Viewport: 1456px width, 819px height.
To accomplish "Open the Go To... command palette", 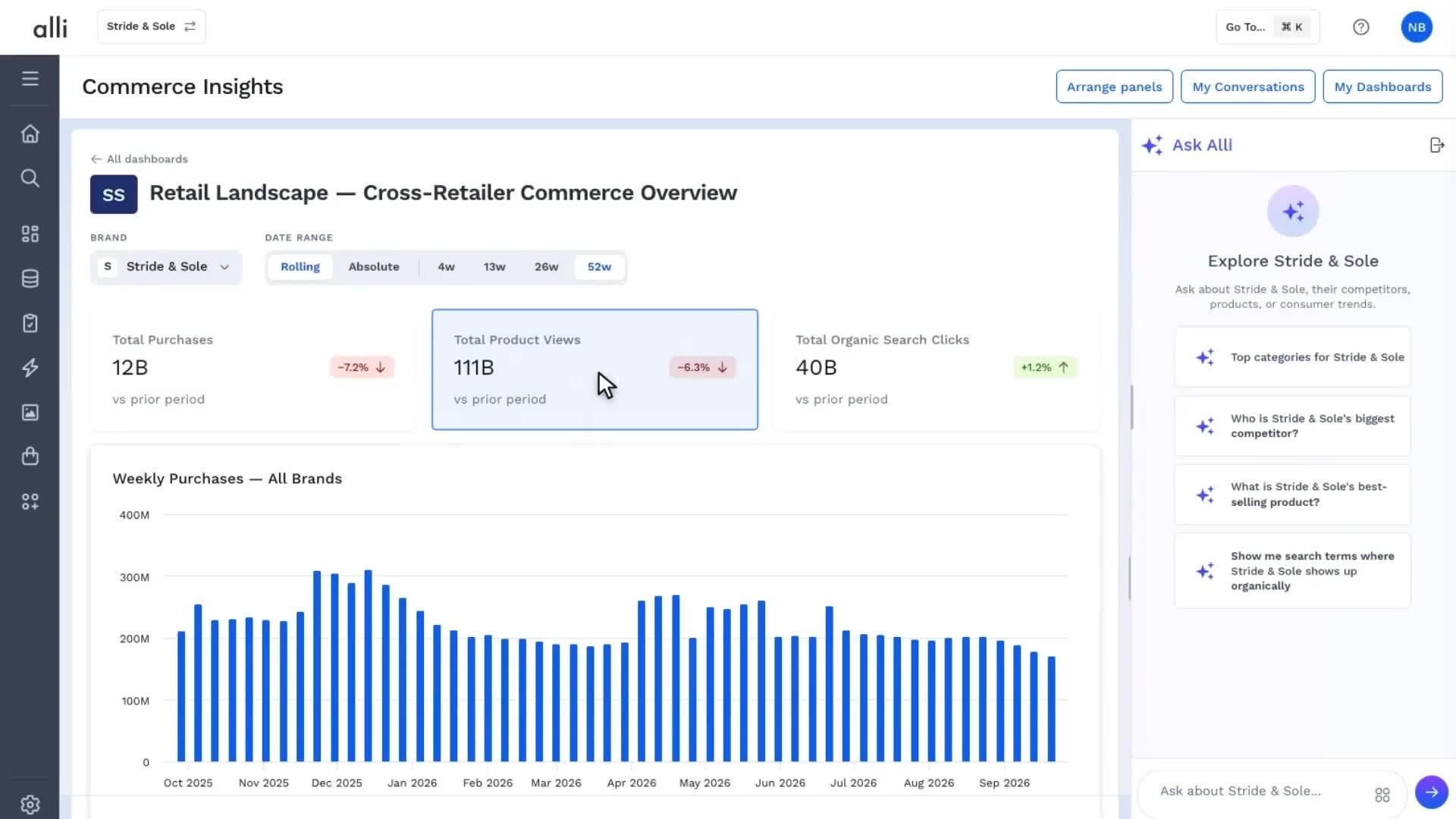I will 1267,27.
